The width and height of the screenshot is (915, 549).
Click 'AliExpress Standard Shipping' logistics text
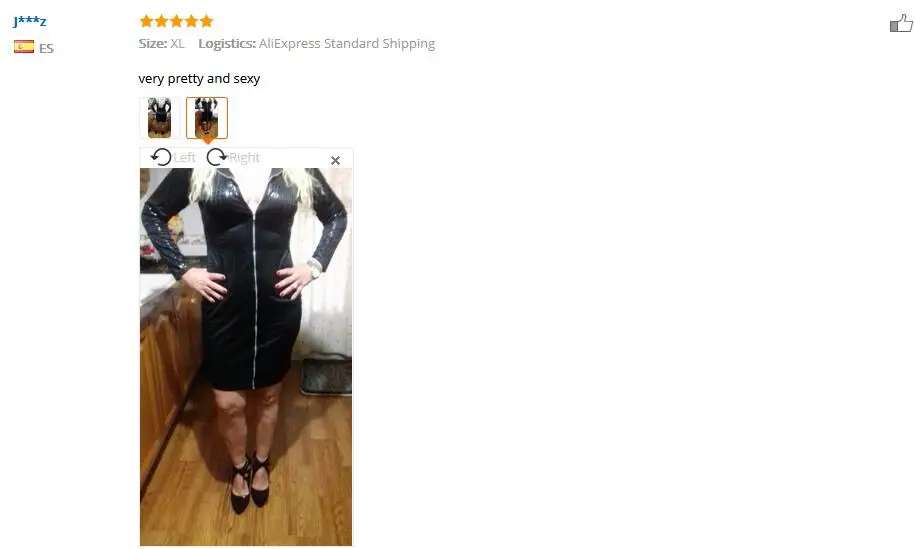347,44
